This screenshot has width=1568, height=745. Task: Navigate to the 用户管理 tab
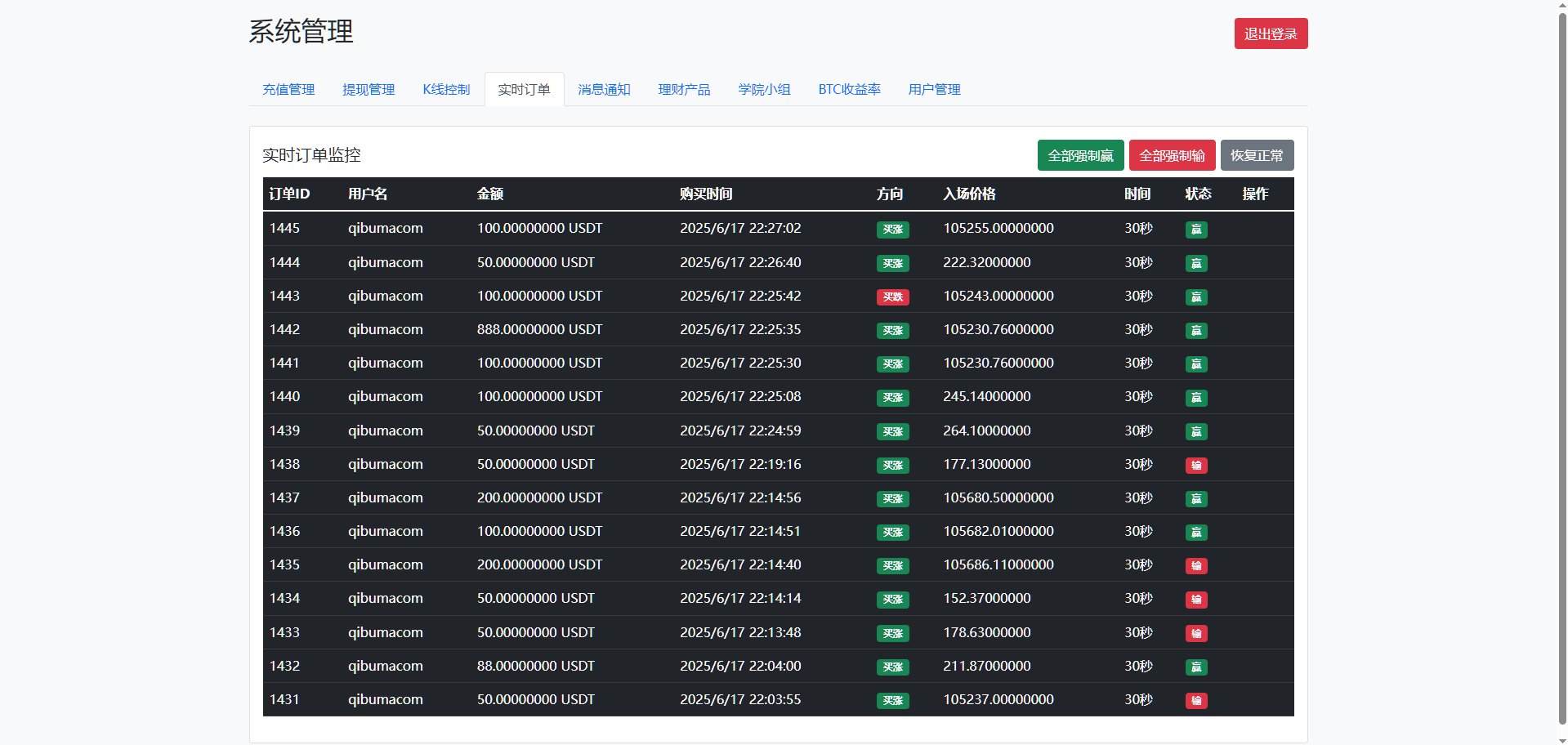(x=934, y=89)
